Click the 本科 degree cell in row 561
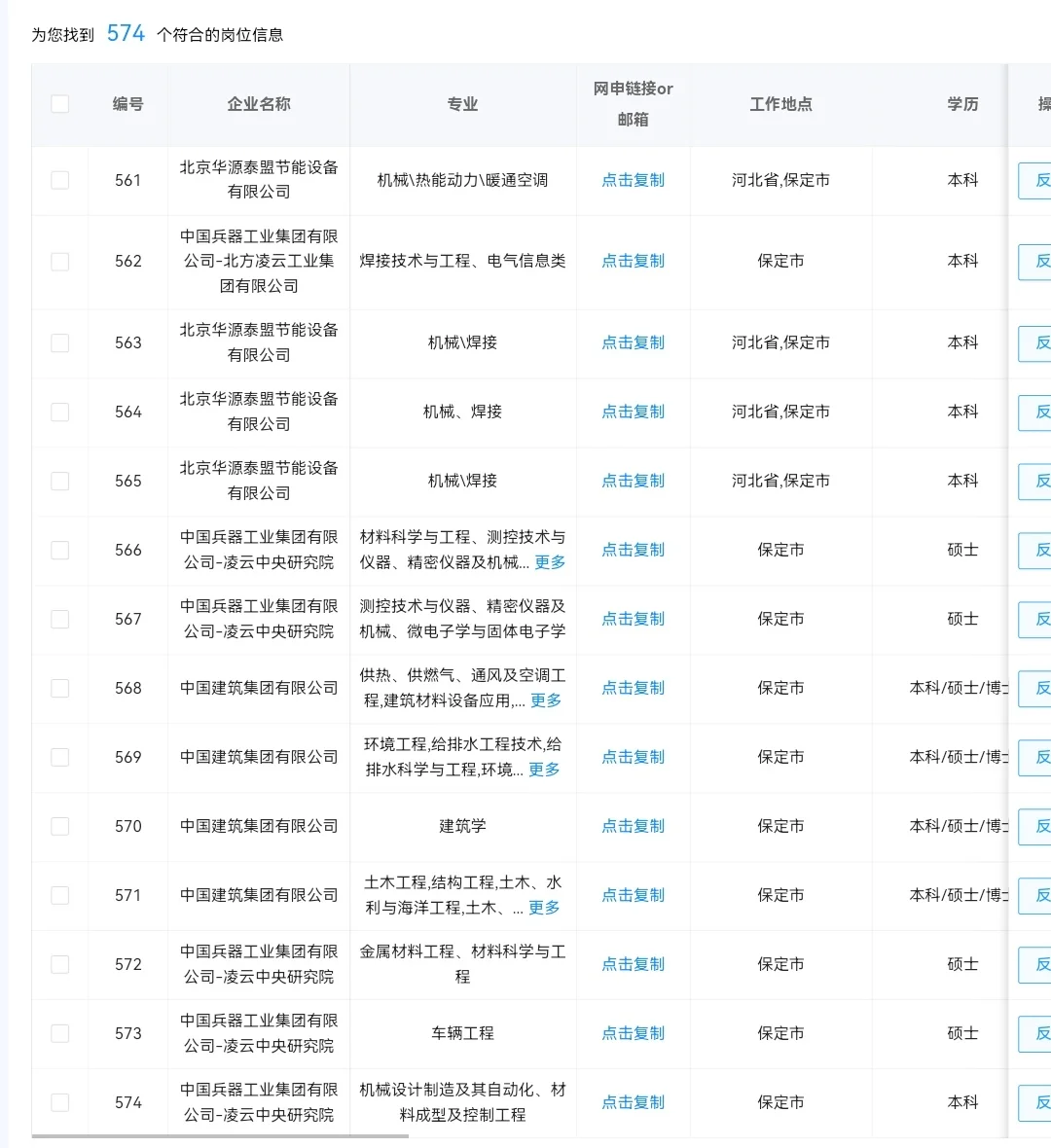 point(962,180)
